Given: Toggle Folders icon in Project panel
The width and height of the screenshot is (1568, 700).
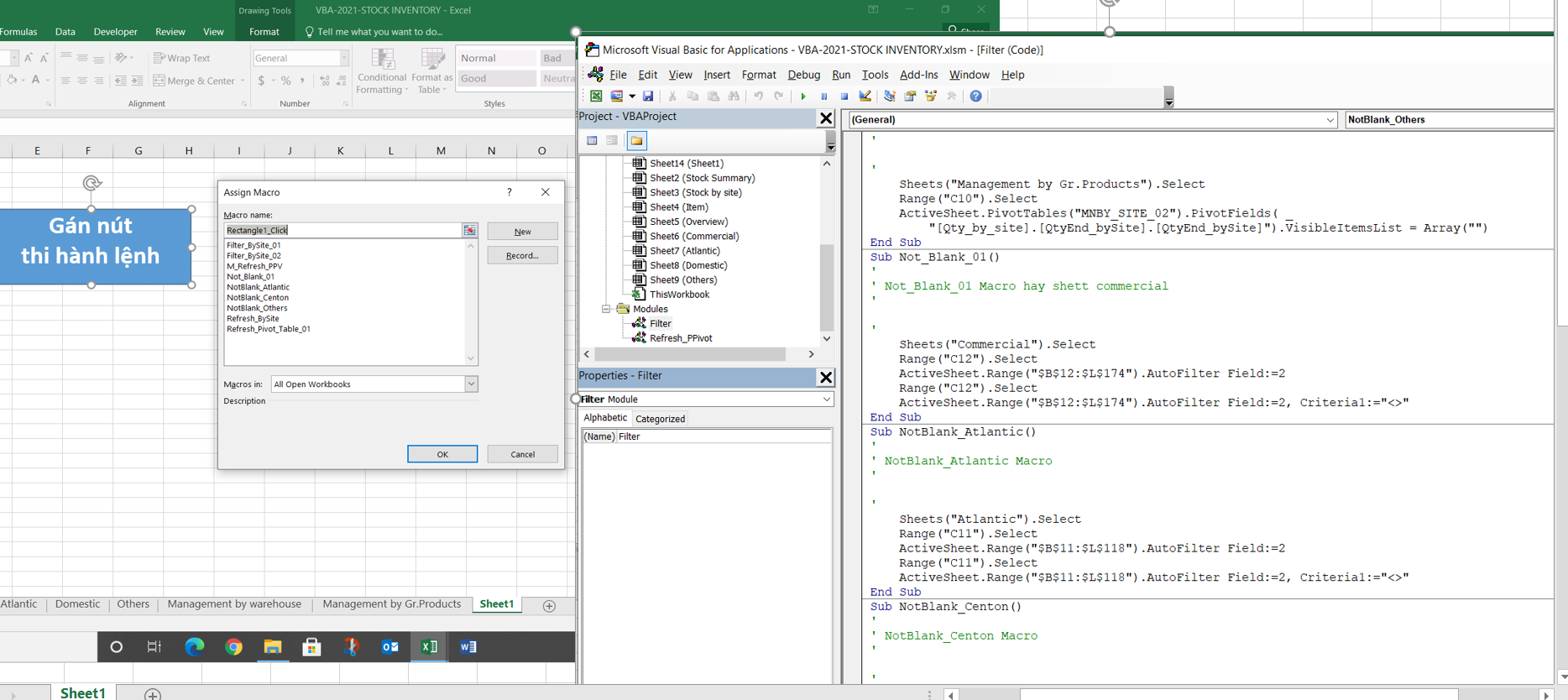Looking at the screenshot, I should coord(637,141).
